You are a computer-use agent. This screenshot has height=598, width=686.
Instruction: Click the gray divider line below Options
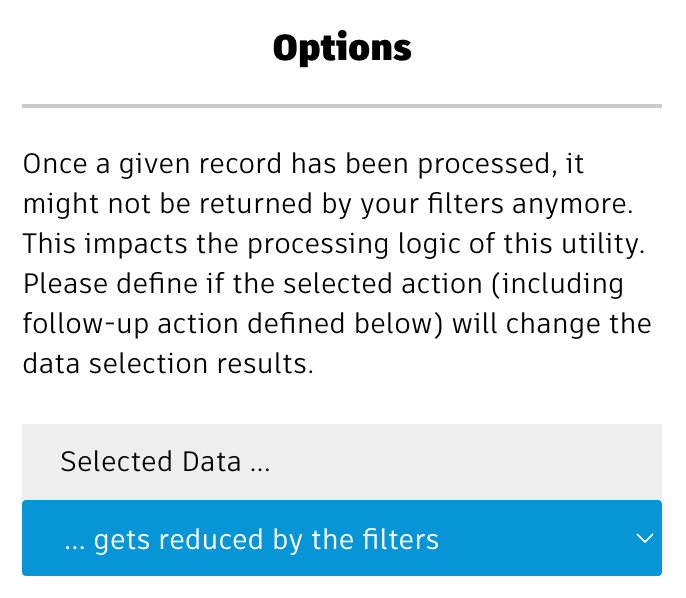(x=342, y=106)
